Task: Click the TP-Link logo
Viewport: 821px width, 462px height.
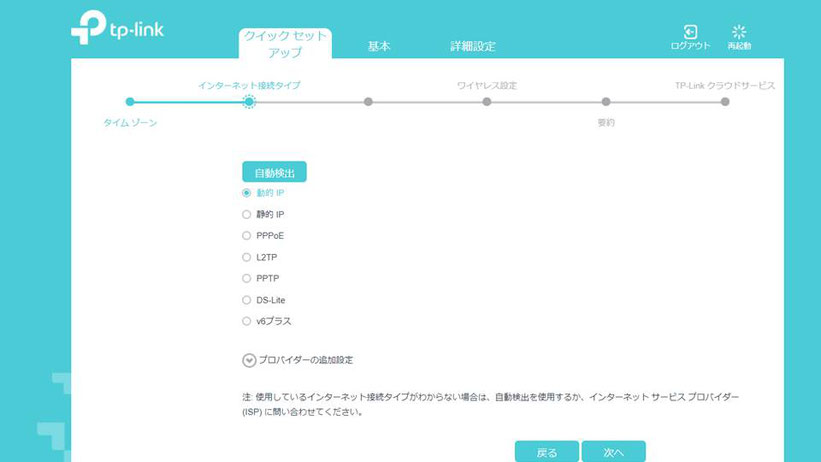Action: click(x=117, y=28)
